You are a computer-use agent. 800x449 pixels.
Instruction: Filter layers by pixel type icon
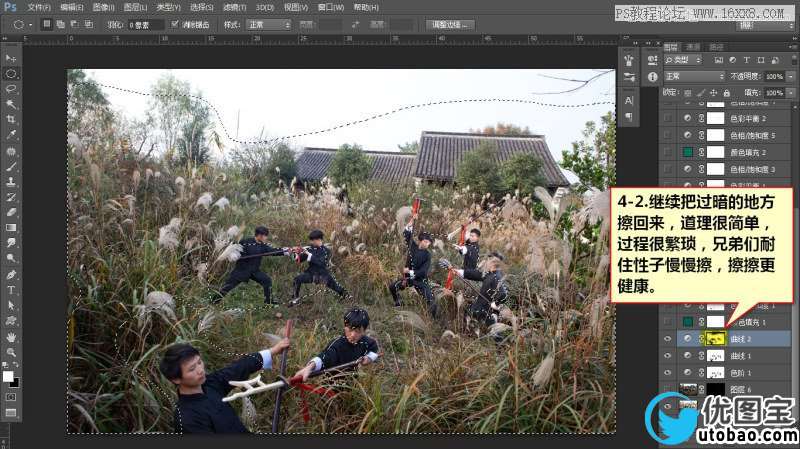tap(719, 60)
